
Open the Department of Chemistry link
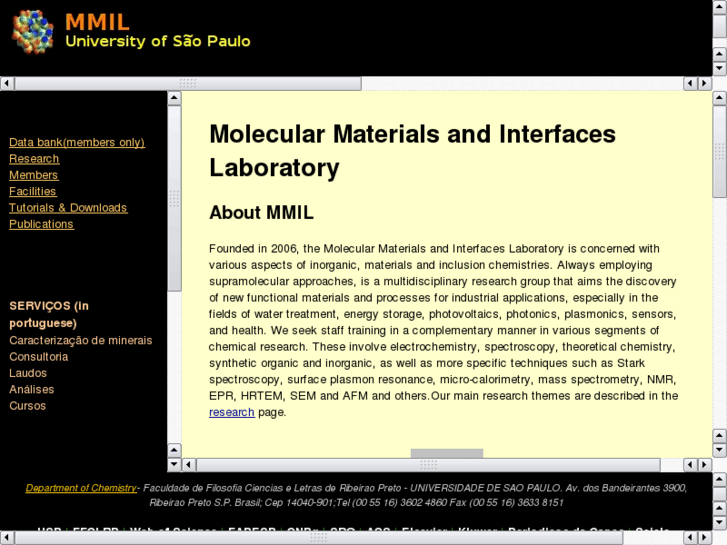(x=81, y=488)
